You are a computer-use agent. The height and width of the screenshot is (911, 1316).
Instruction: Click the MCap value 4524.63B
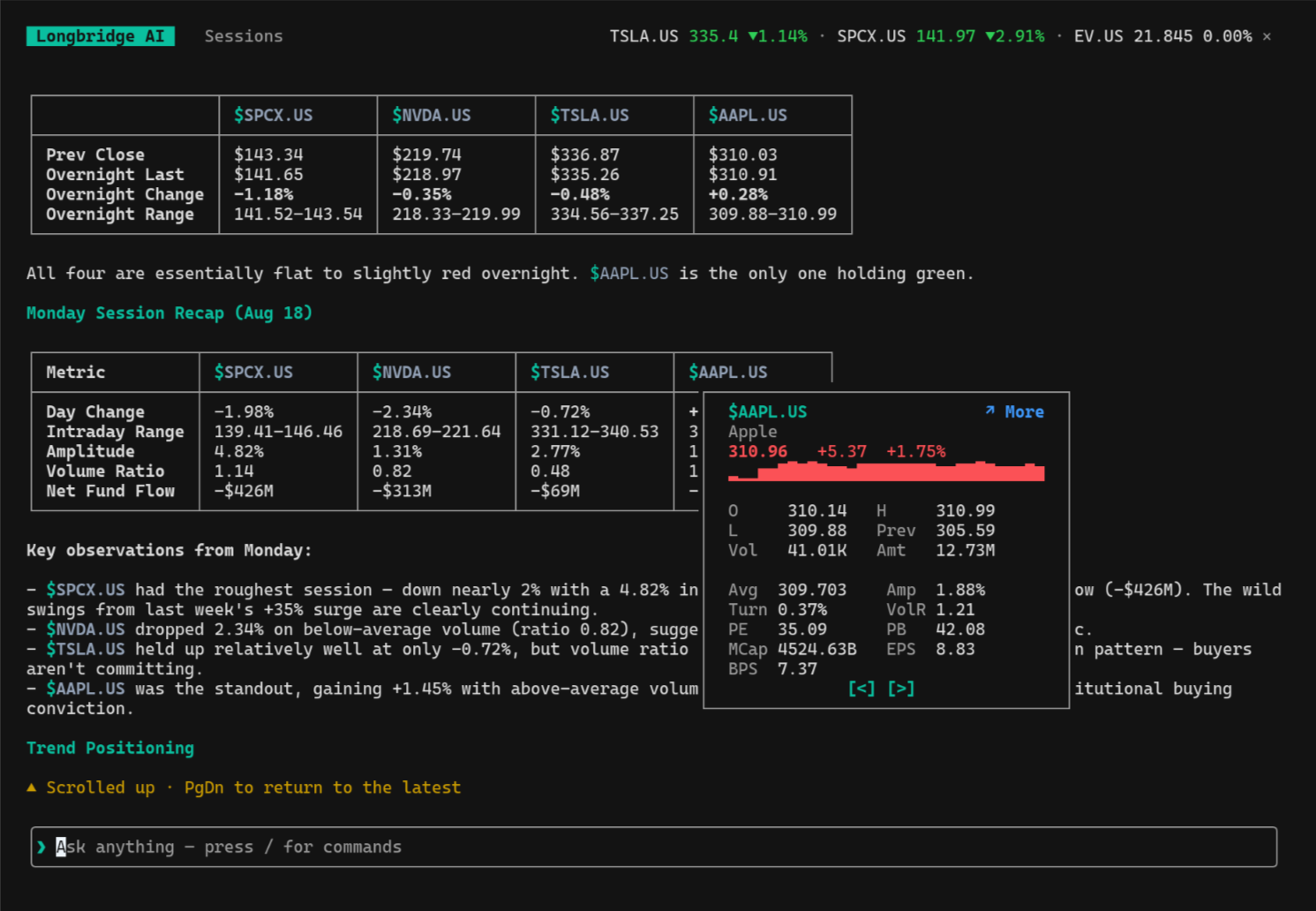(x=816, y=649)
